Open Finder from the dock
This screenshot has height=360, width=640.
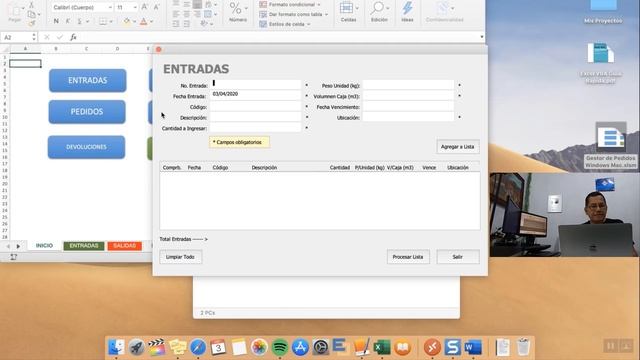pyautogui.click(x=116, y=347)
